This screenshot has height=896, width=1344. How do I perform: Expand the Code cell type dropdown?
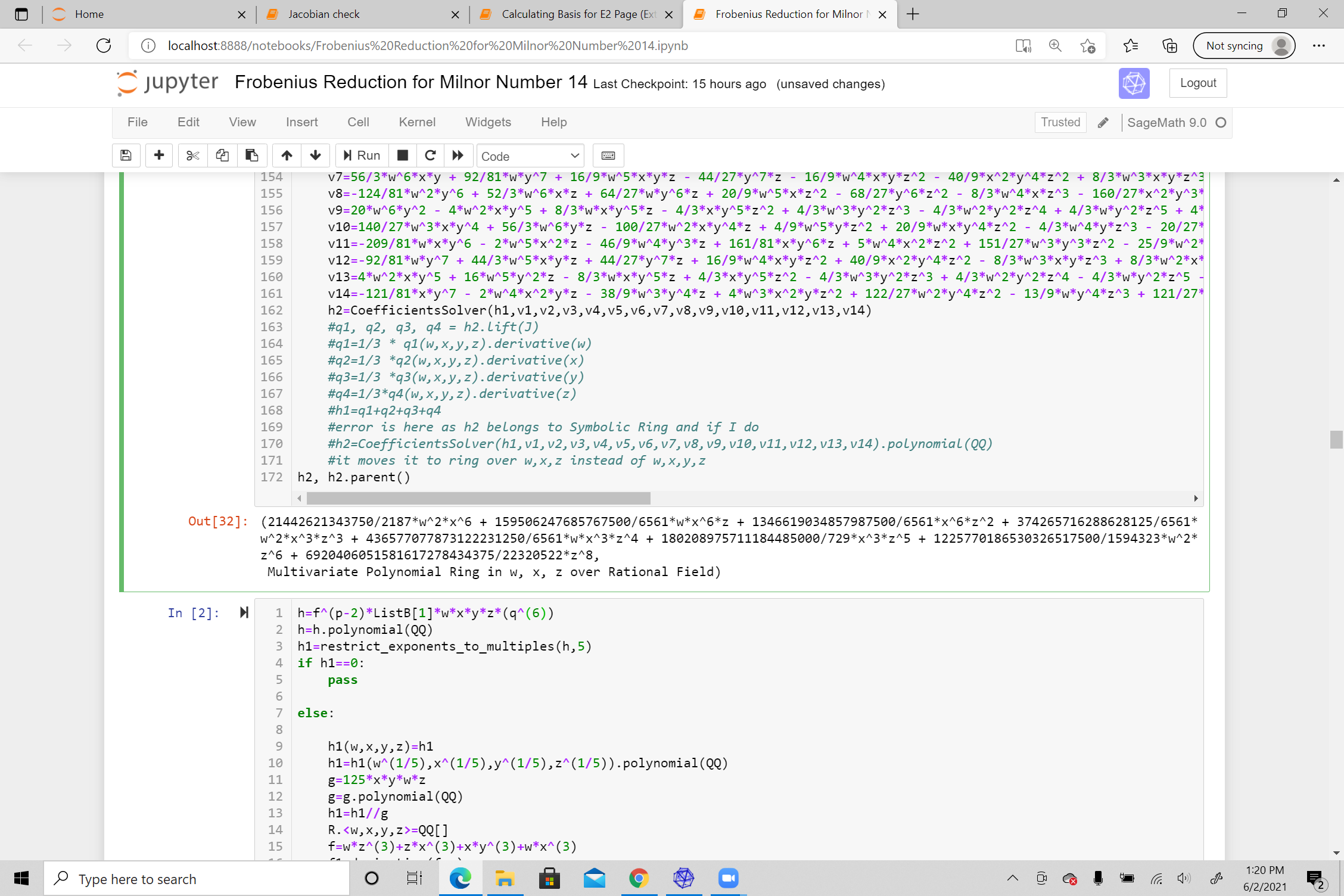[x=530, y=156]
